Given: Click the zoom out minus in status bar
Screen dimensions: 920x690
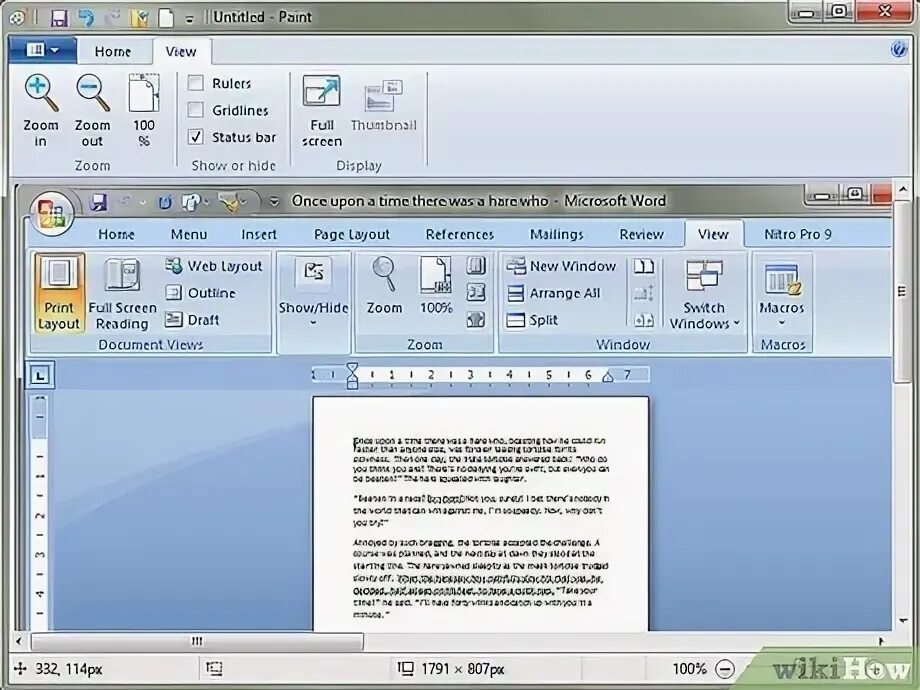Looking at the screenshot, I should 725,669.
